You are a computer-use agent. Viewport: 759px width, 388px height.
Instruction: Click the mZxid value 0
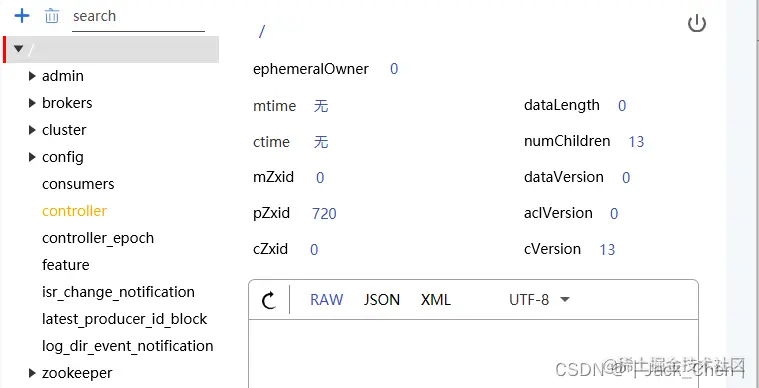(320, 178)
